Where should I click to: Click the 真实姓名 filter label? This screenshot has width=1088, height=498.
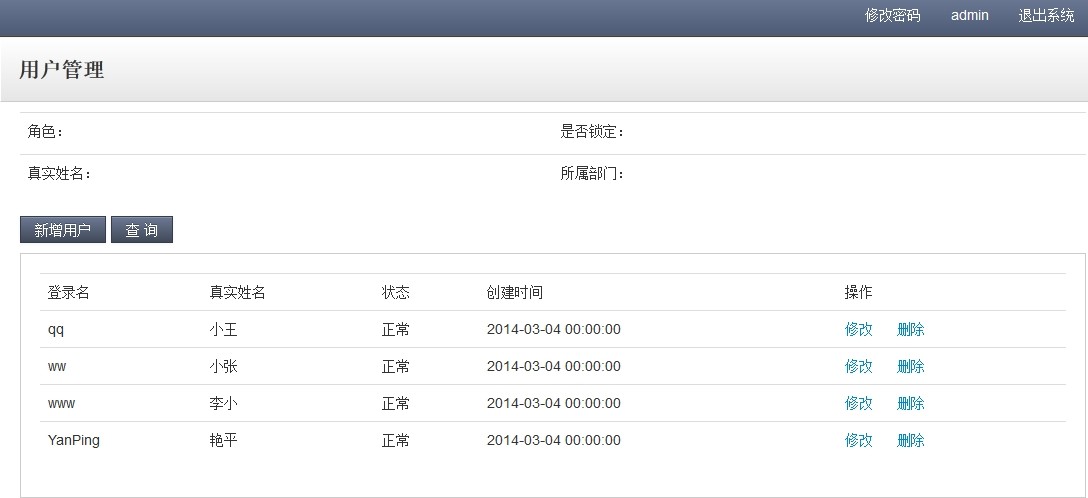pyautogui.click(x=59, y=173)
